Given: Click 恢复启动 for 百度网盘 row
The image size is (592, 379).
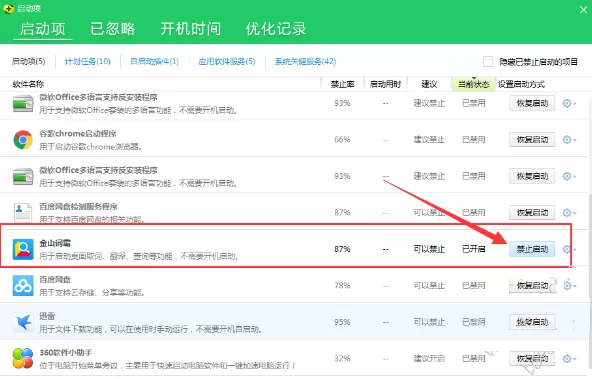Looking at the screenshot, I should point(532,286).
